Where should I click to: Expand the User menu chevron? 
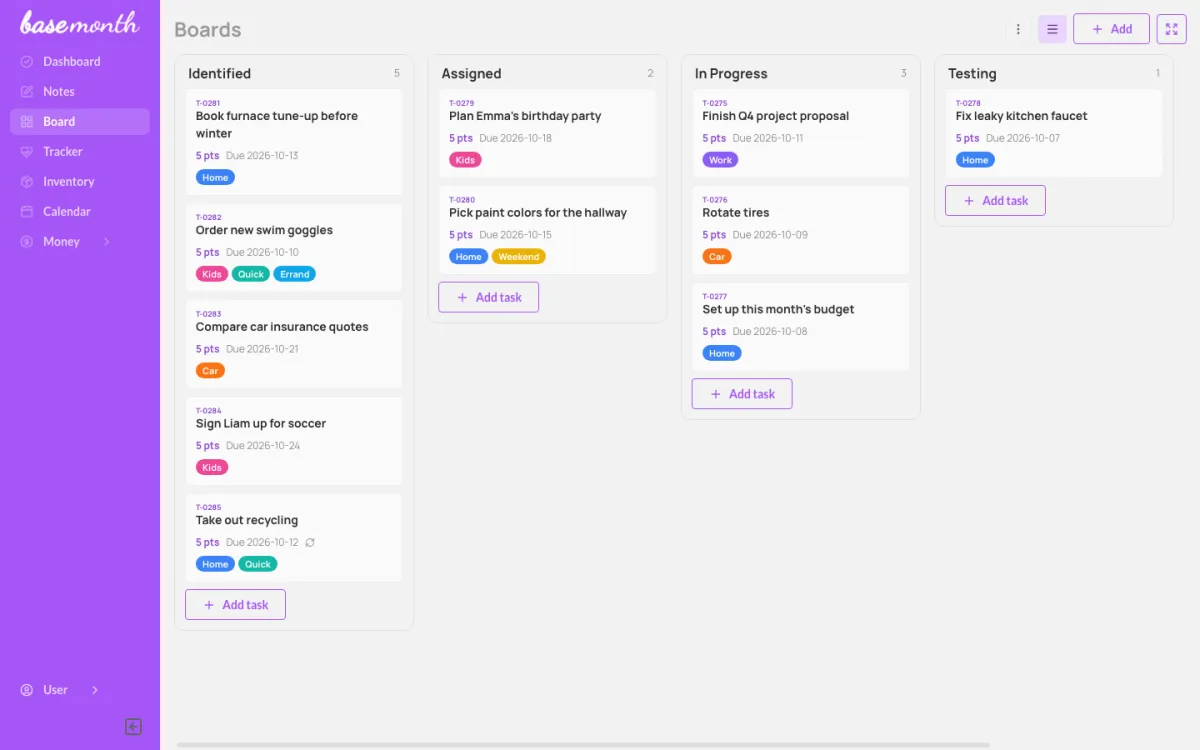tap(95, 690)
